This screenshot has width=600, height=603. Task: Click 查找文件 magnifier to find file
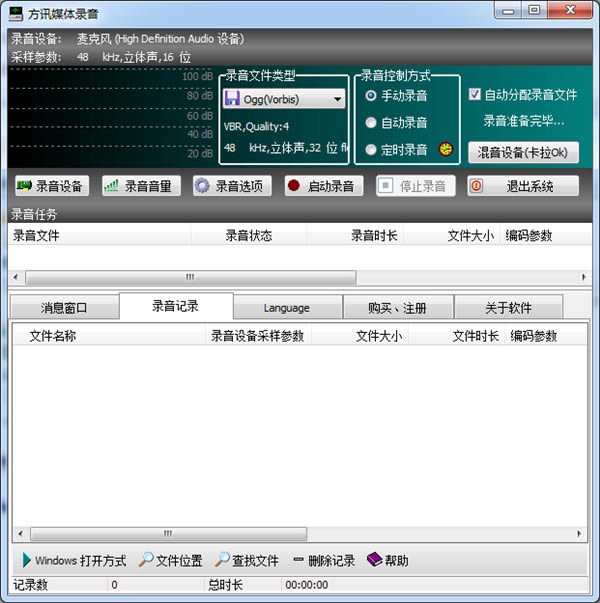coord(248,560)
